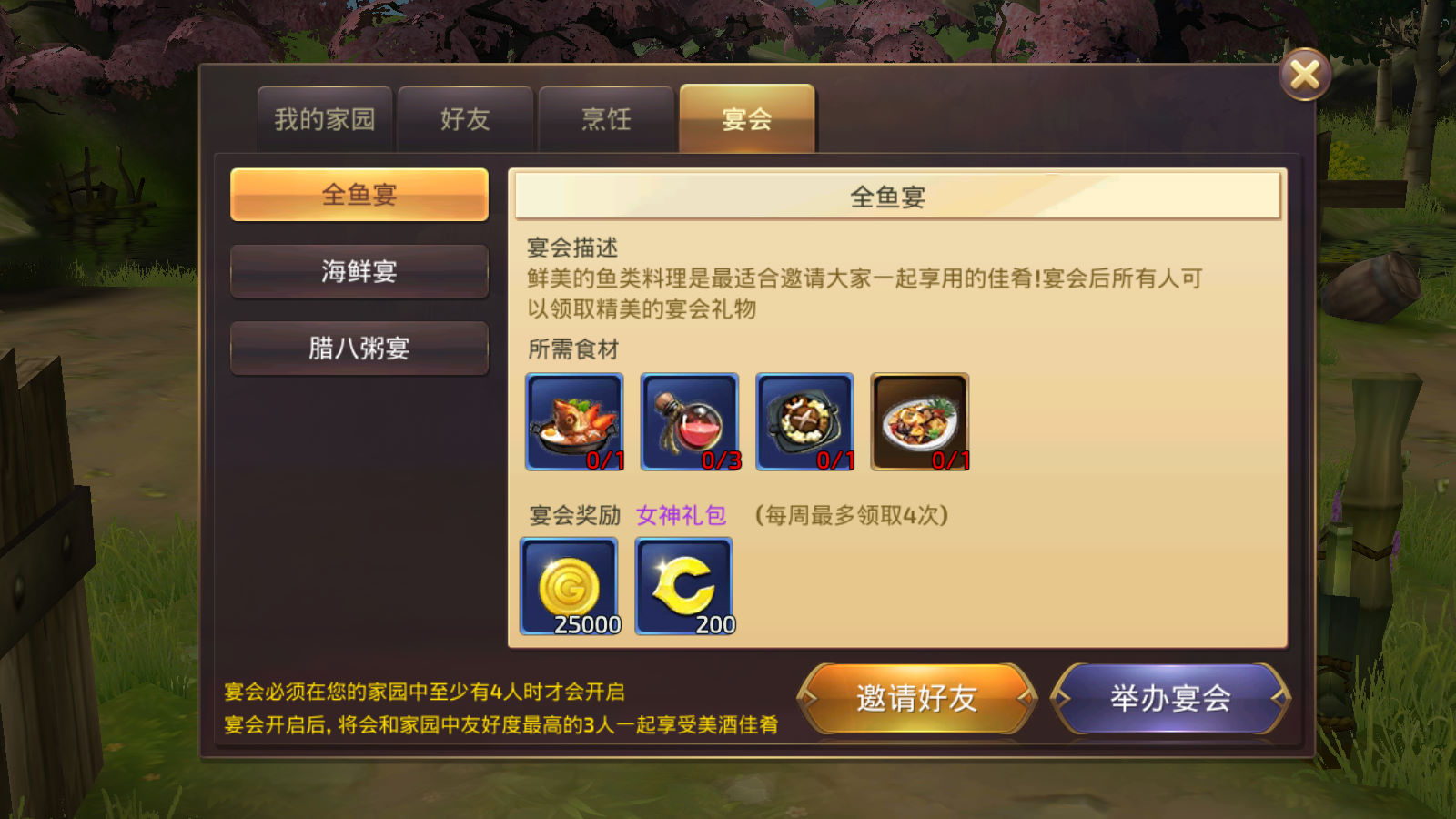Switch to the 我的家园 tab
The height and width of the screenshot is (819, 1456).
[x=325, y=119]
